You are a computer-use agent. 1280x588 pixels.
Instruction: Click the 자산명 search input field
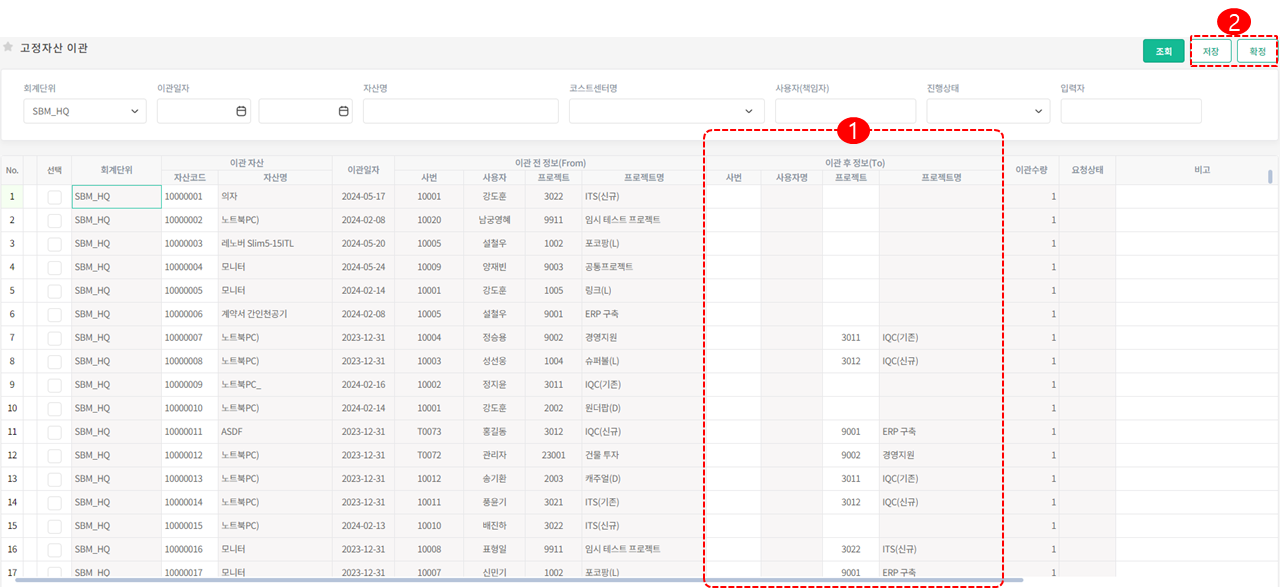coord(459,111)
